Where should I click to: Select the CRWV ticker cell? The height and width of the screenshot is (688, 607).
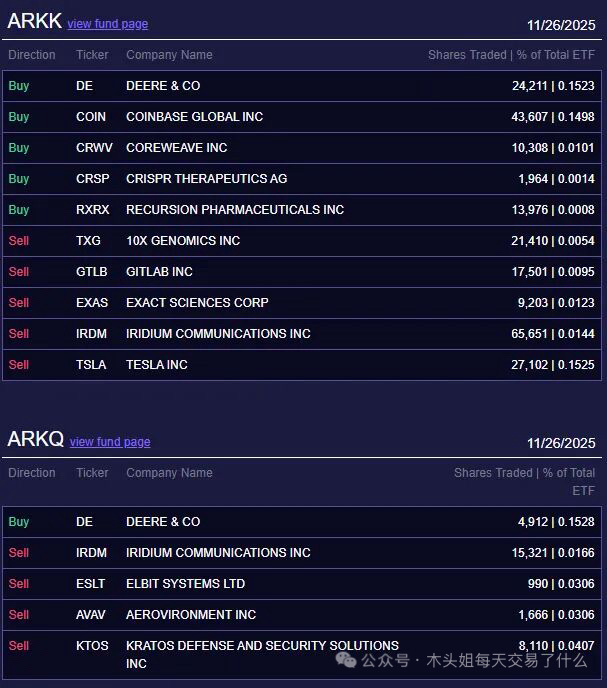click(94, 148)
